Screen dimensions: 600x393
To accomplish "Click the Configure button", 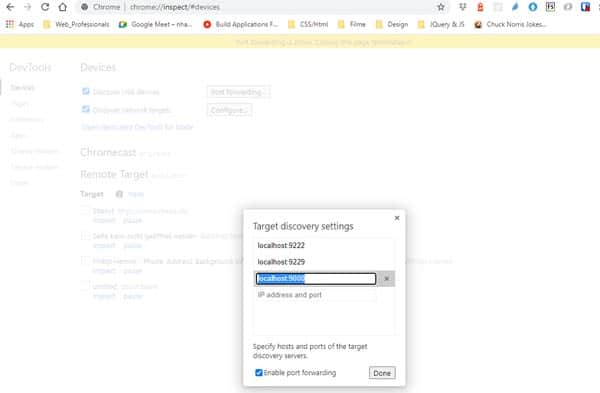I will click(229, 110).
